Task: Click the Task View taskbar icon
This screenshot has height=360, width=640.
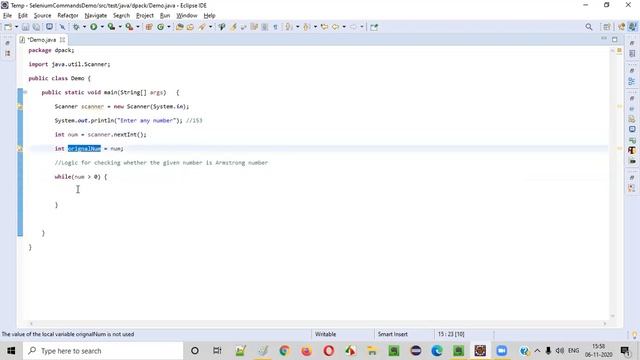Action: [217, 351]
